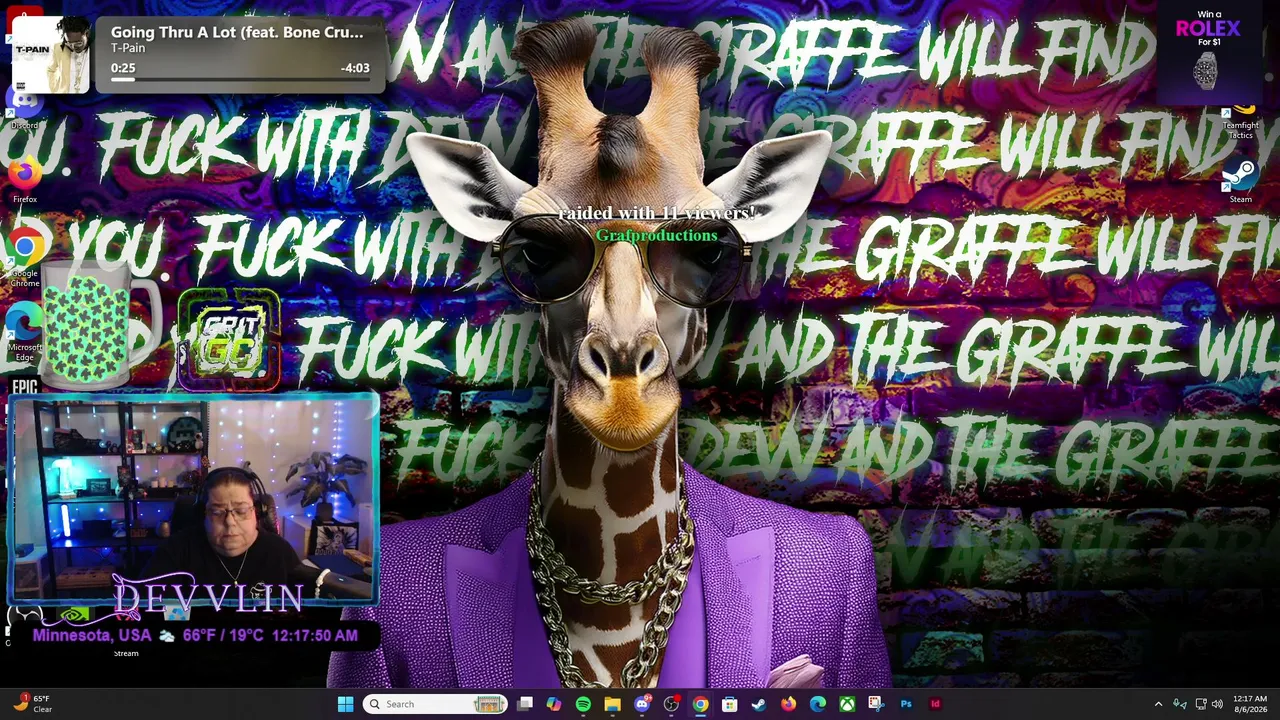Open Snipping Tool from the taskbar
The height and width of the screenshot is (720, 1280).
876,704
